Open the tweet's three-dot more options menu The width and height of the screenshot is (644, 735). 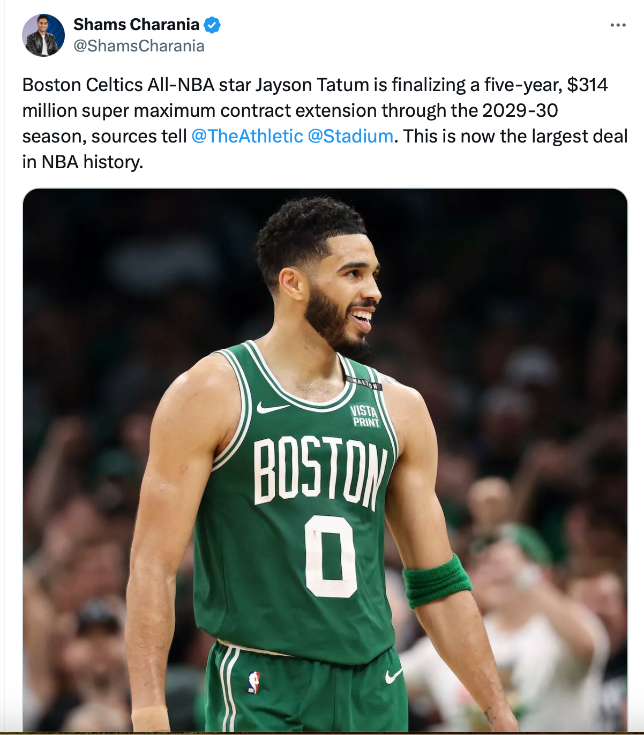pyautogui.click(x=618, y=25)
